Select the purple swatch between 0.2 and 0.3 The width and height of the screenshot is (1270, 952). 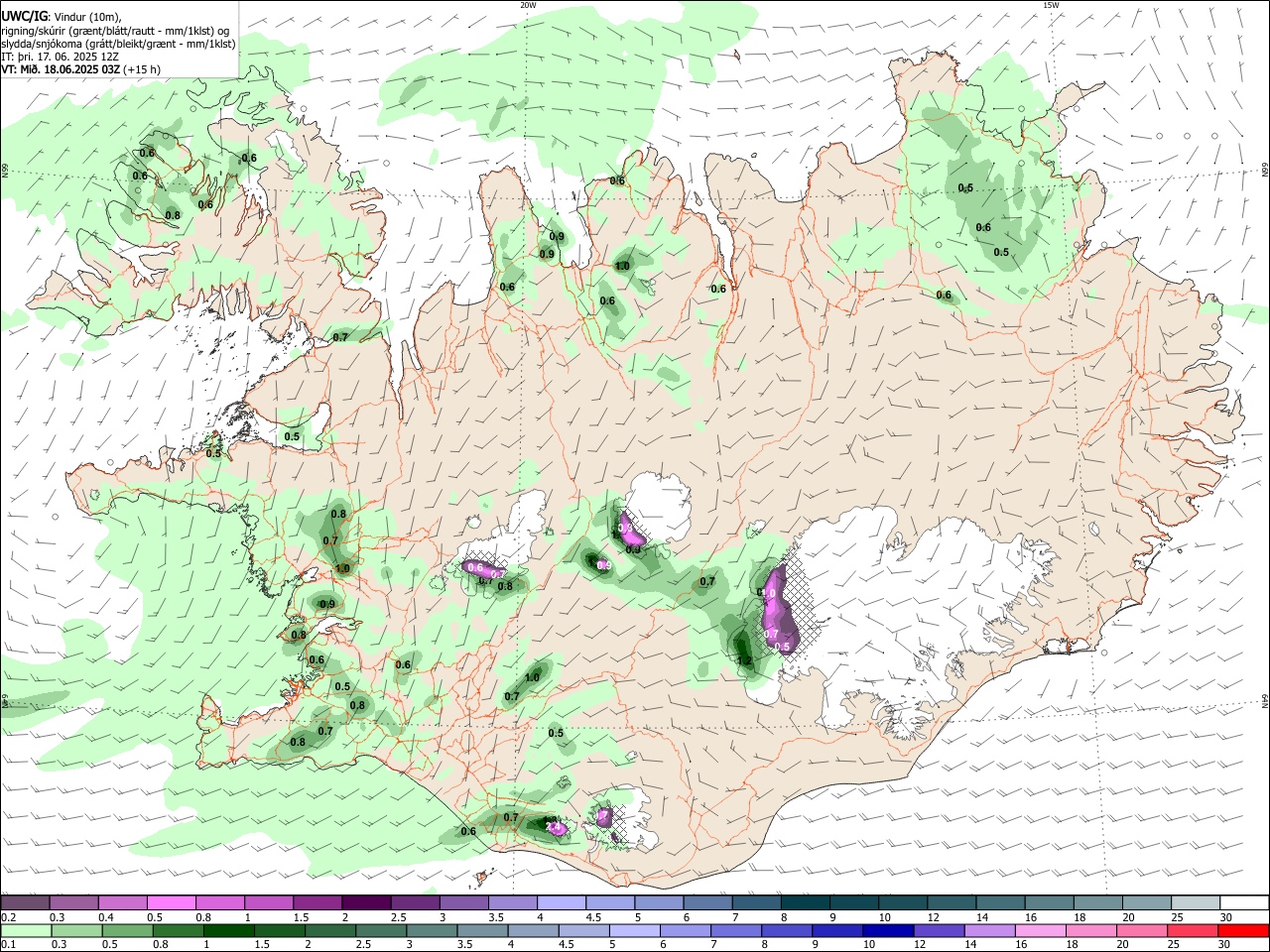click(24, 902)
